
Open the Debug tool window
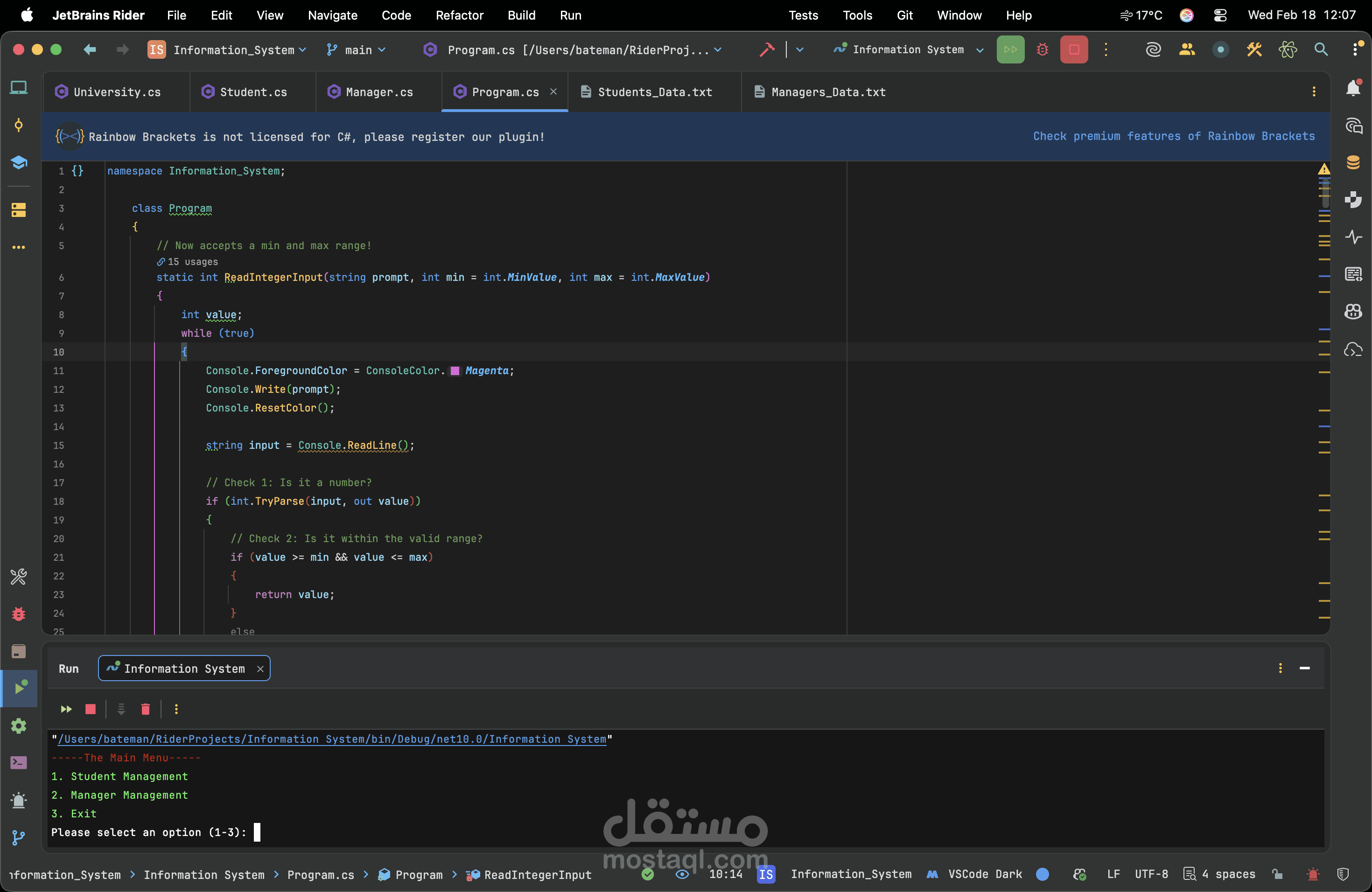coord(19,614)
